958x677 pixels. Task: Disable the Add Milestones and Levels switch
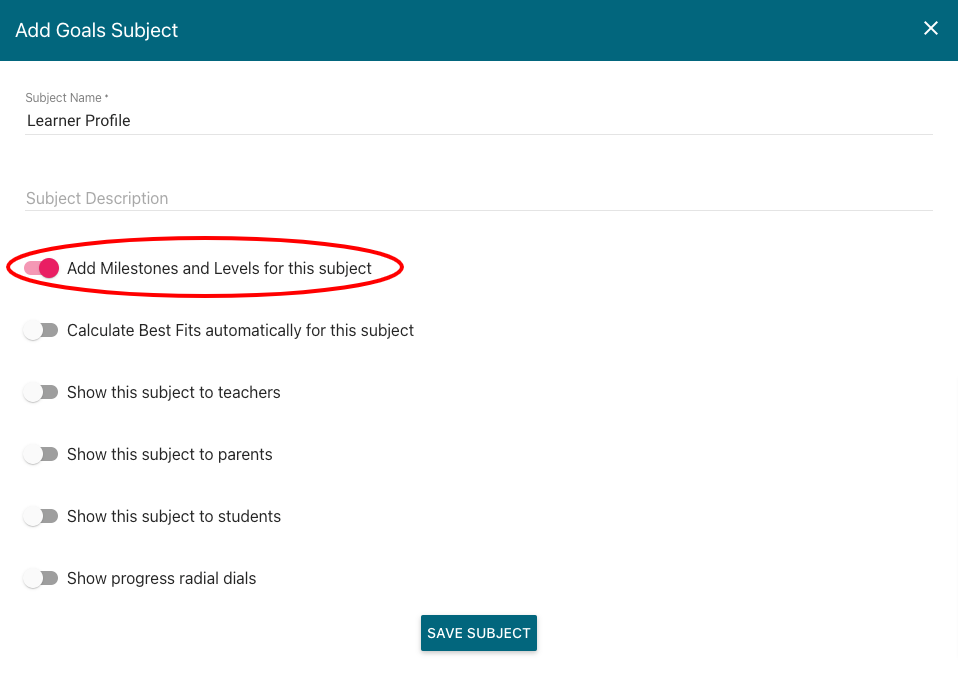(x=41, y=268)
